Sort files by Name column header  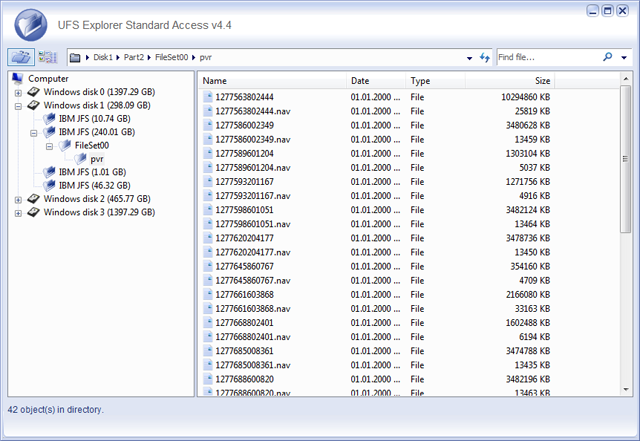[272, 81]
